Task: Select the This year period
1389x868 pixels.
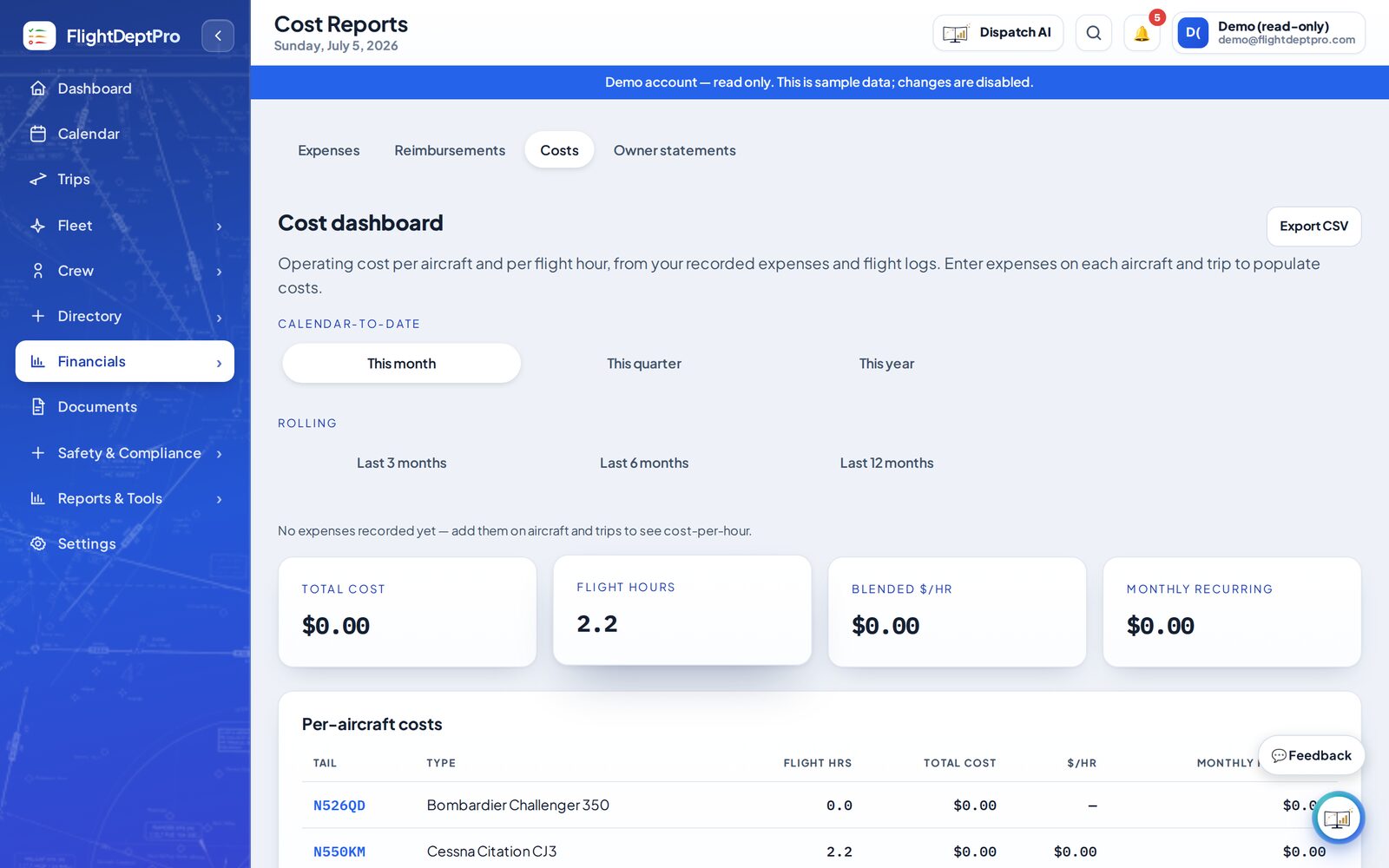Action: click(x=886, y=364)
